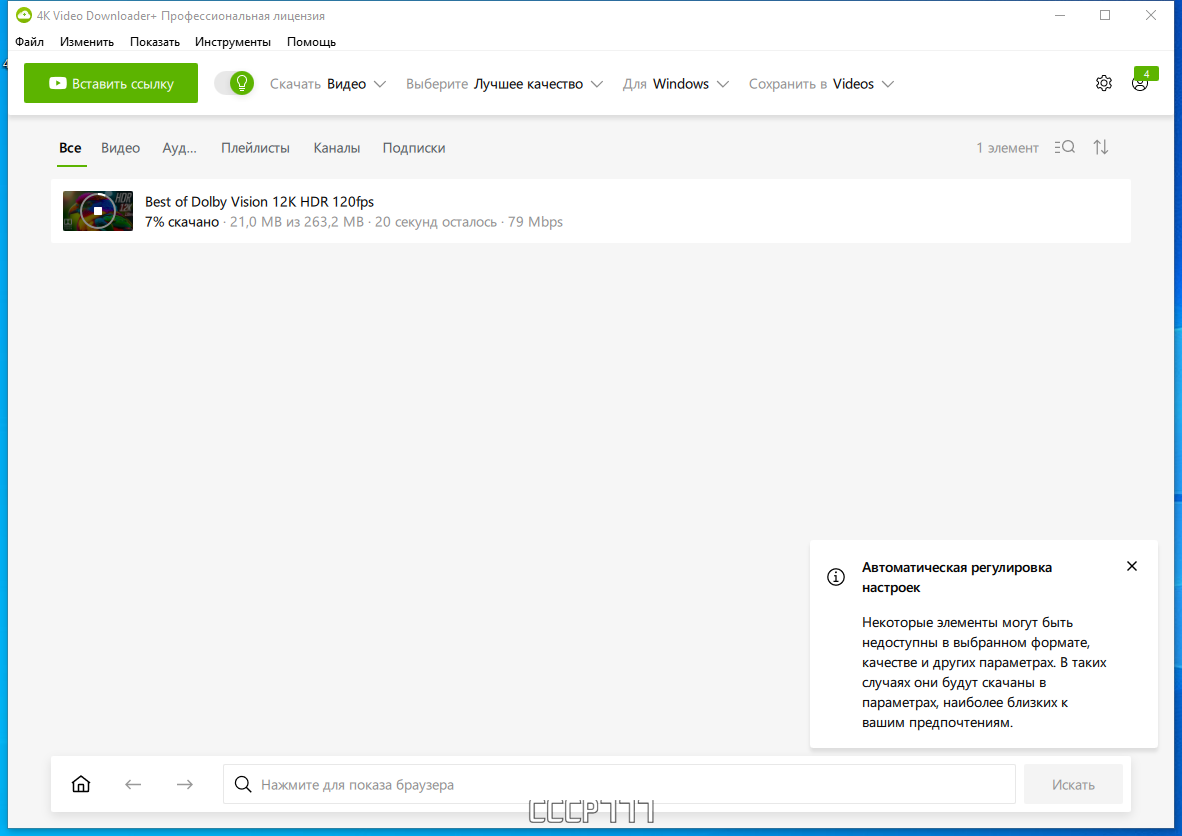This screenshot has width=1182, height=836.
Task: Click the 1 элемент counter text
Action: 1007,148
